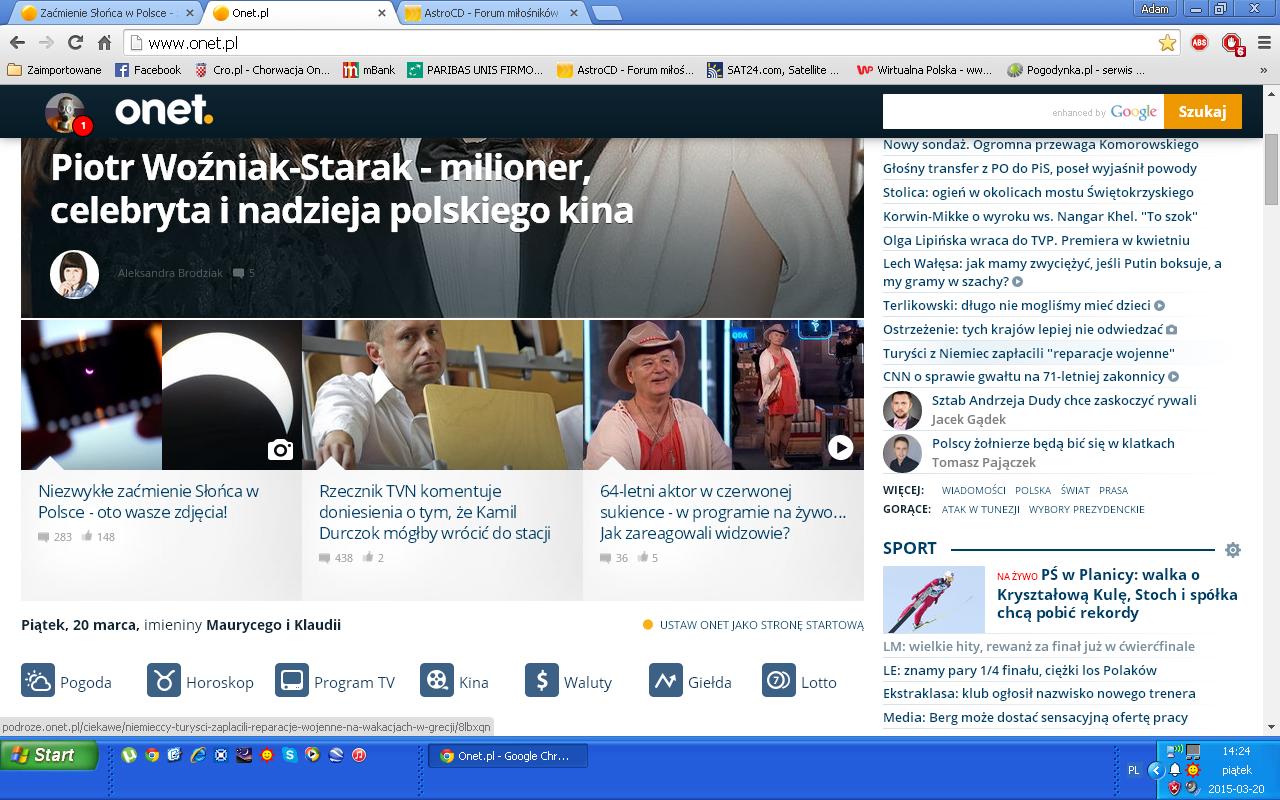The width and height of the screenshot is (1280, 800).
Task: Launch iTunes from the quick launch bar
Action: [359, 756]
